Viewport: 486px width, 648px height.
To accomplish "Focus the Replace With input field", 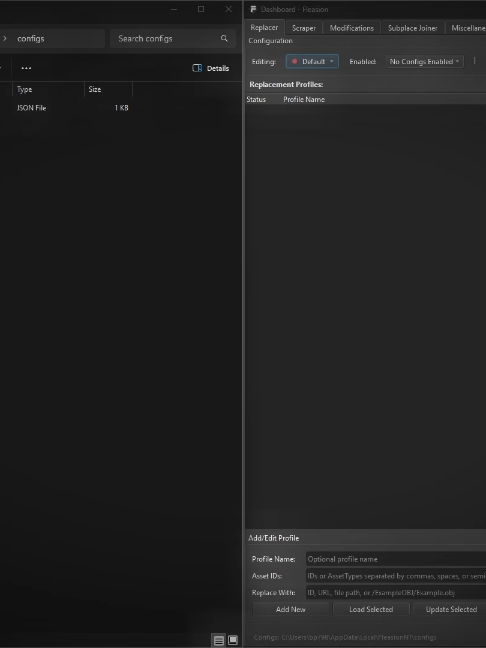I will click(396, 593).
